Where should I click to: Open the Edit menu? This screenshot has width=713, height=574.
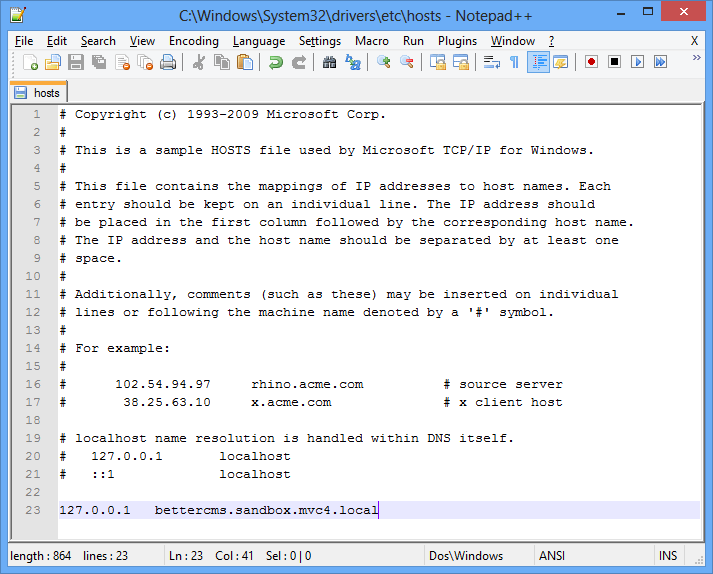(x=57, y=41)
